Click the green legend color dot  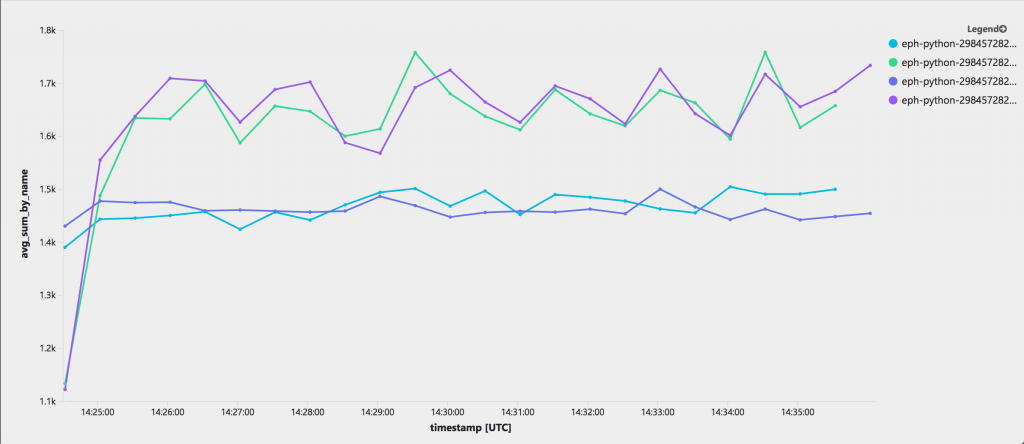pos(893,62)
